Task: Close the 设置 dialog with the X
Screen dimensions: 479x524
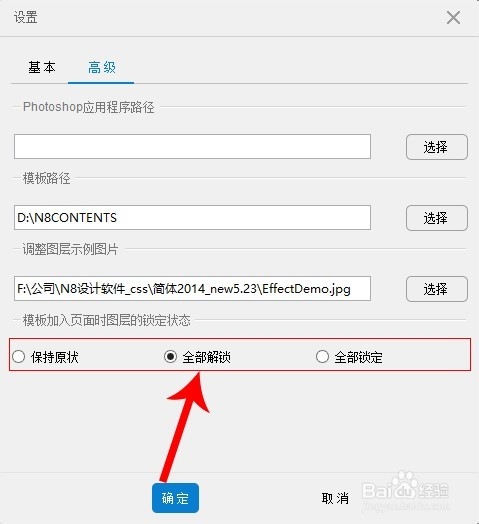Action: (453, 17)
